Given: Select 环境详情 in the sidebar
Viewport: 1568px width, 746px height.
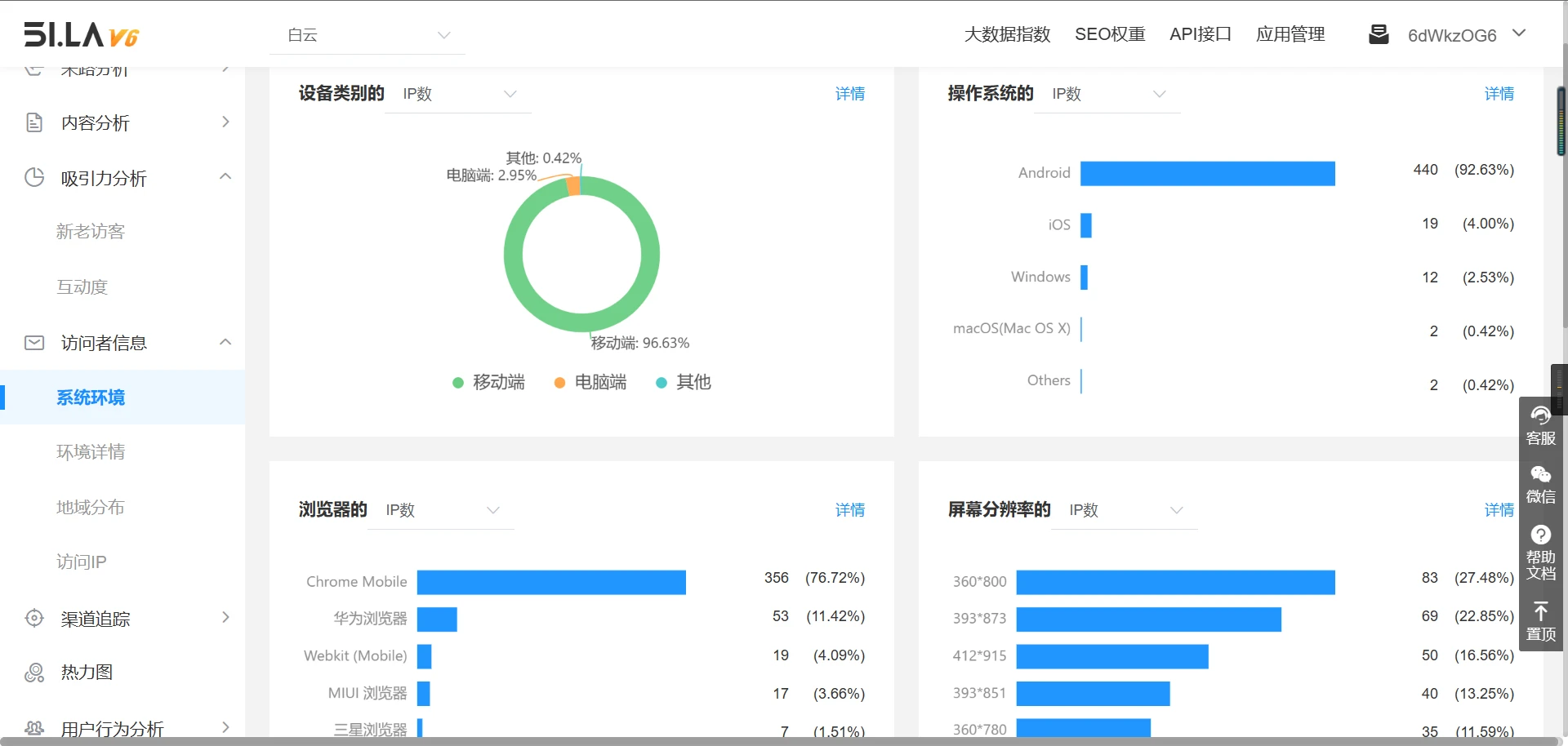Looking at the screenshot, I should point(91,452).
